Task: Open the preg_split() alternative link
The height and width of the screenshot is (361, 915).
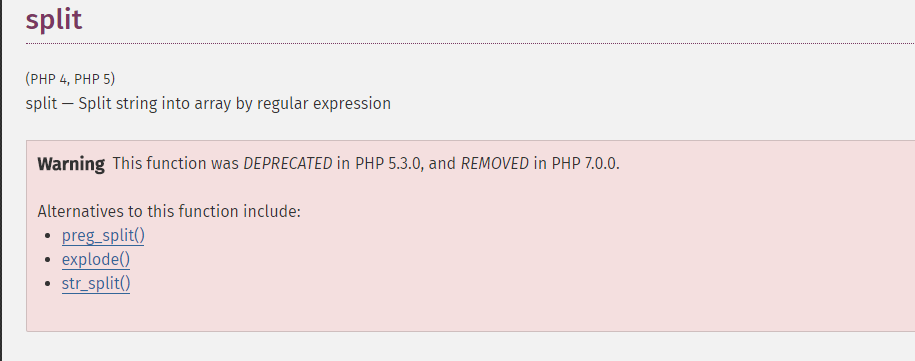Action: coord(103,236)
